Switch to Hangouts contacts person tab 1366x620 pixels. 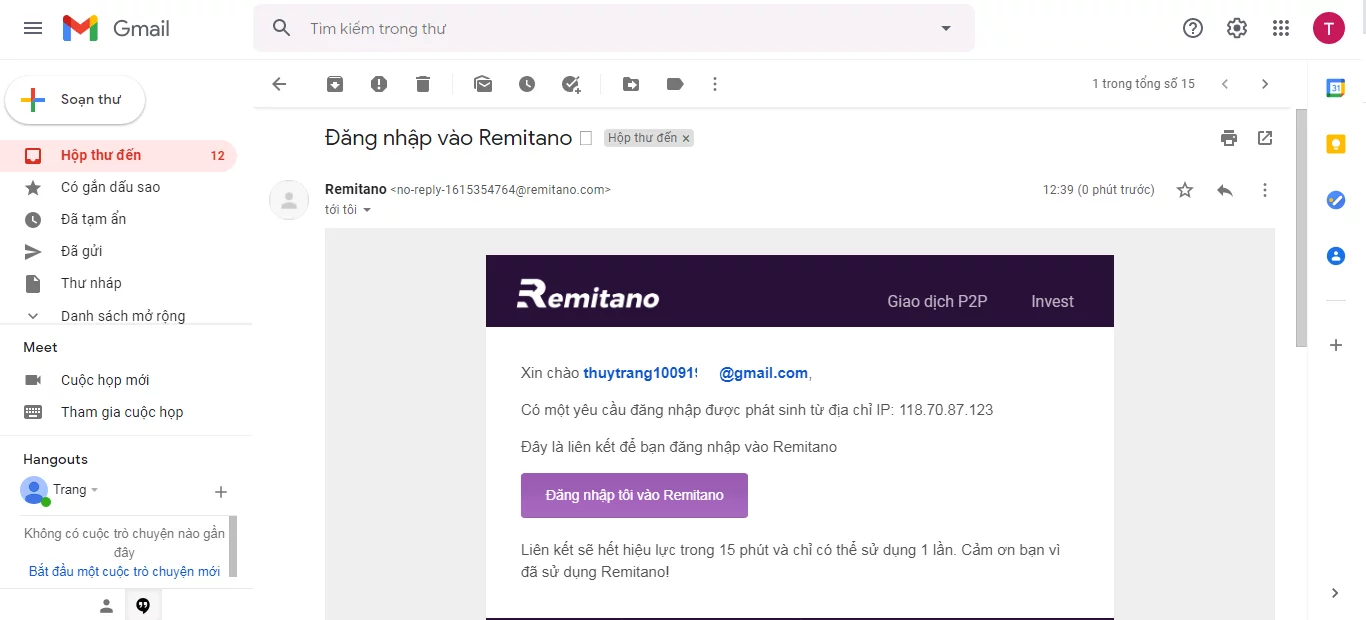coord(106,606)
